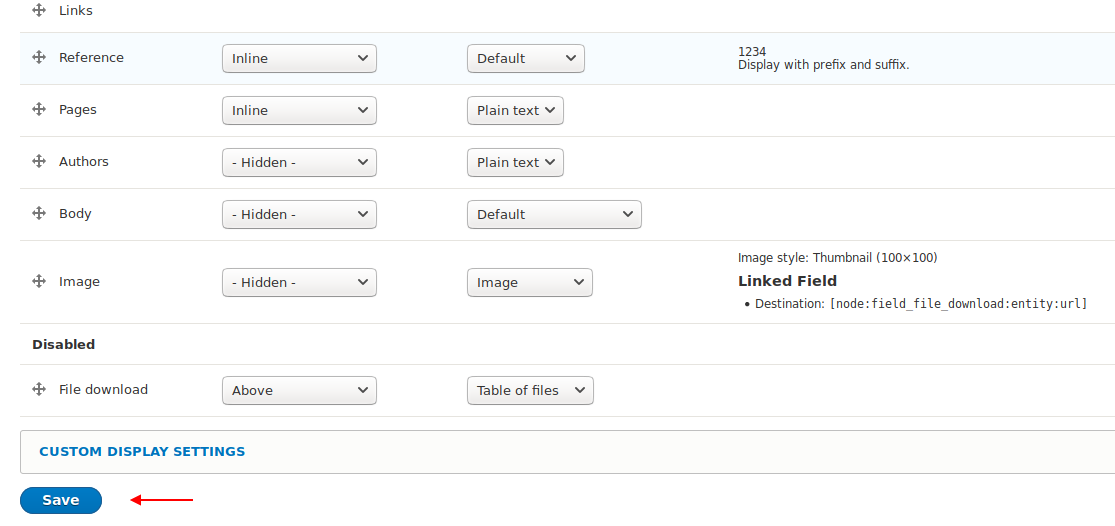Open File download label dropdown showing Above
1115x526 pixels.
[x=299, y=391]
